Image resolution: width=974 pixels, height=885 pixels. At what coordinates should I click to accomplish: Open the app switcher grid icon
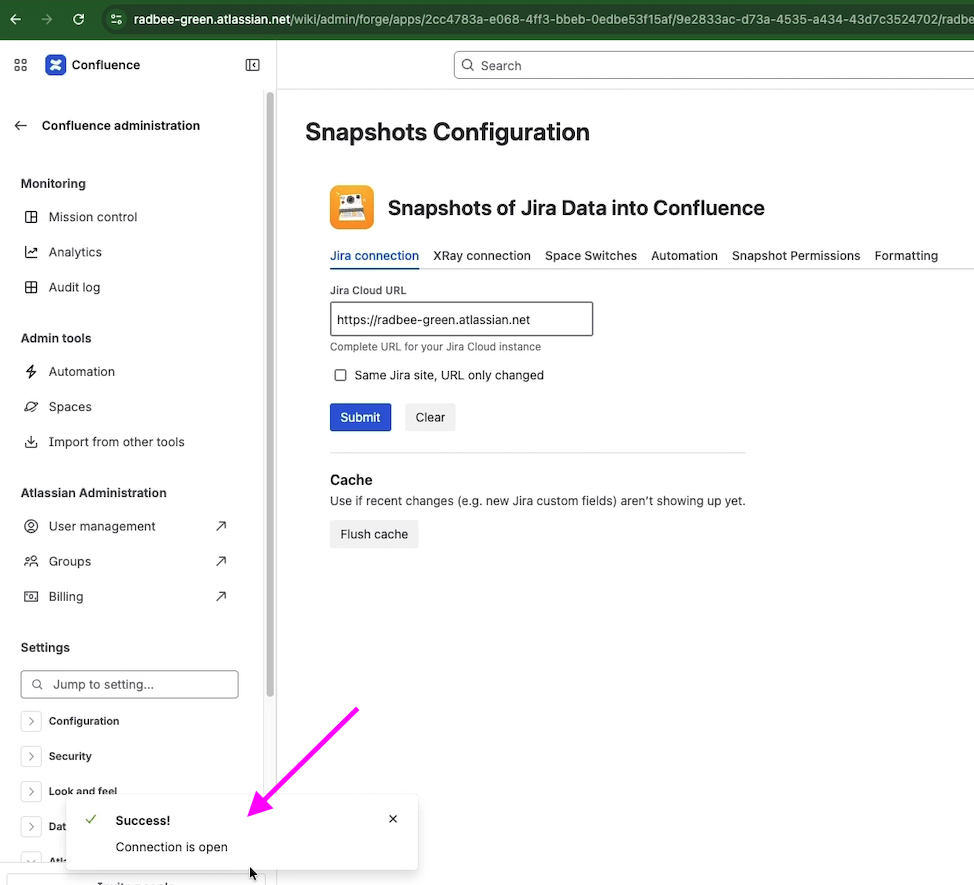(x=20, y=65)
